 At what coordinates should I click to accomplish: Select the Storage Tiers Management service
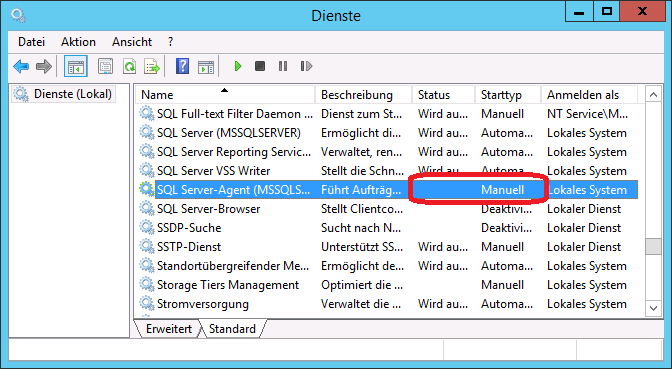tap(228, 285)
